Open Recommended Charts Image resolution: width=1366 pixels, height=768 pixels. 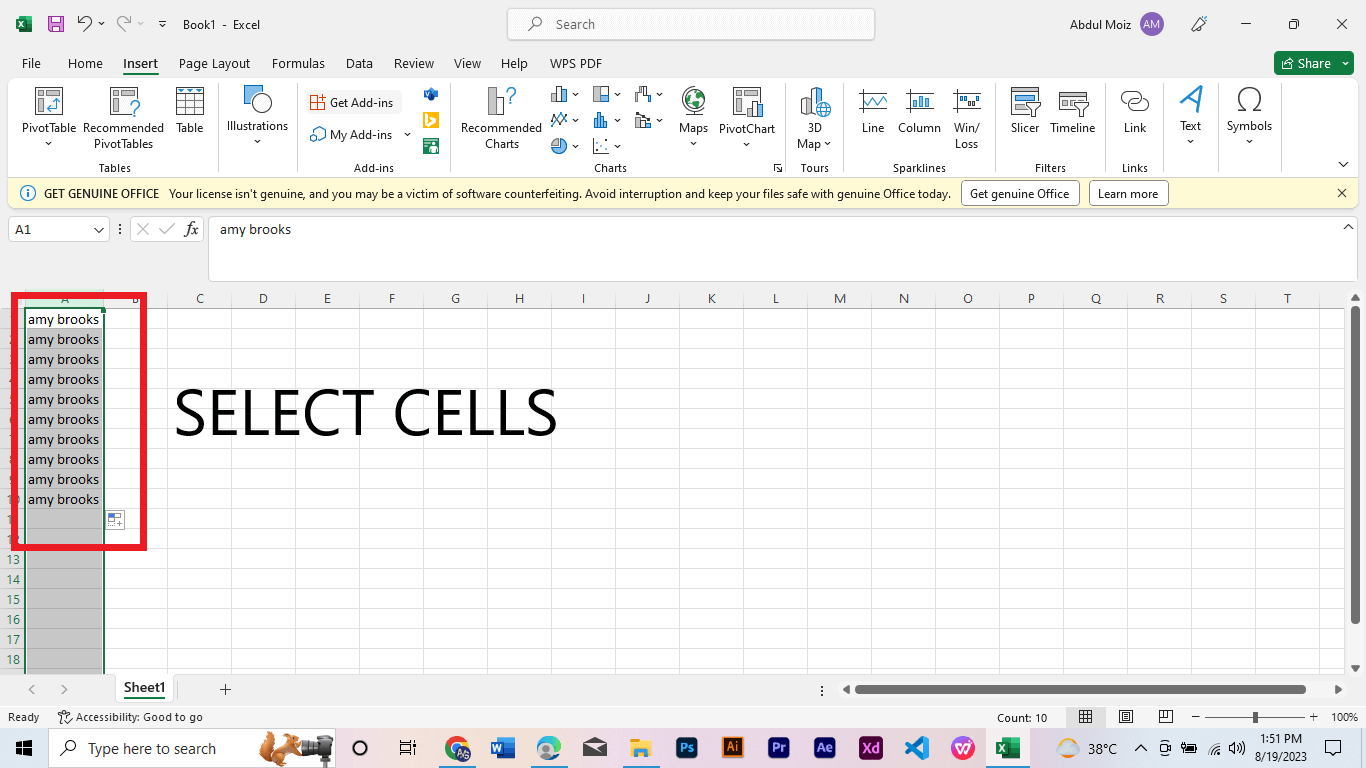pos(501,118)
